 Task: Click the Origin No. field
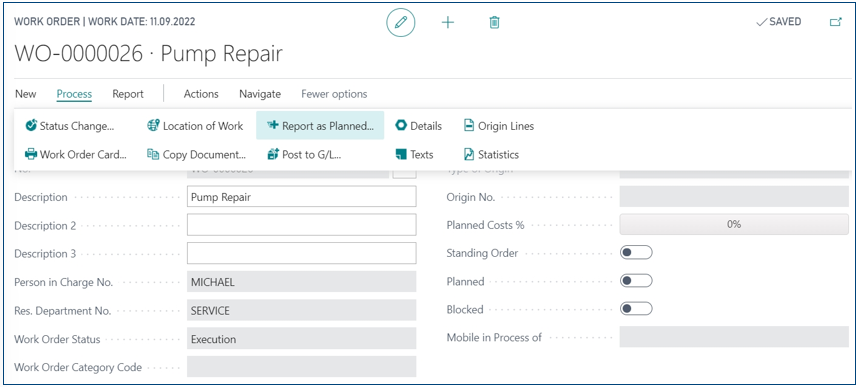tap(734, 197)
